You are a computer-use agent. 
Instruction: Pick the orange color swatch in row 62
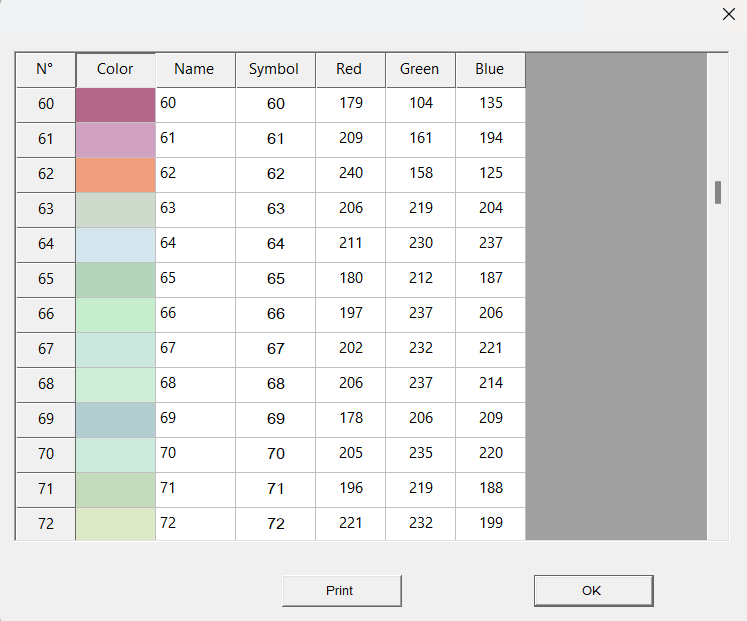pos(115,175)
